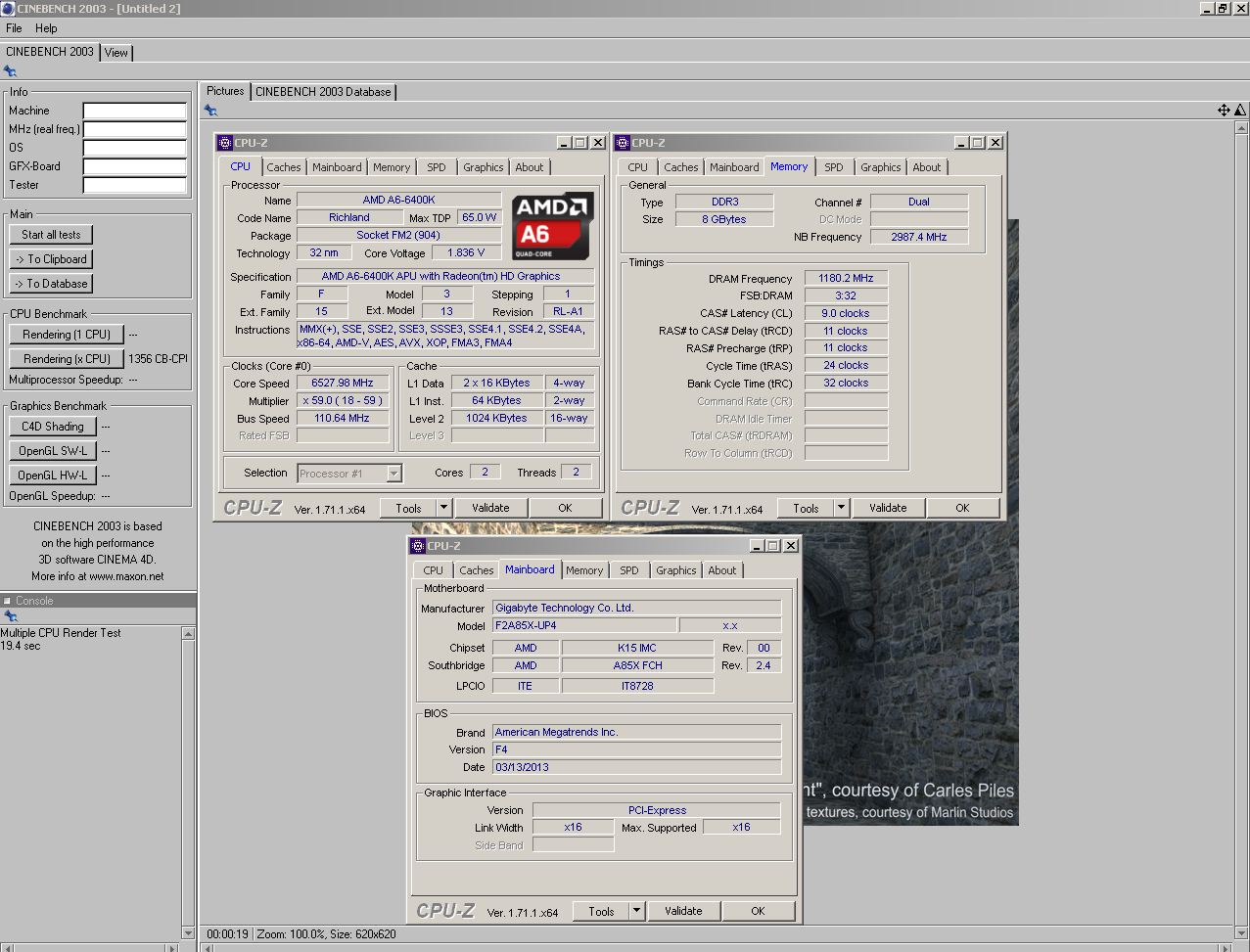Click the AMD A6 processor logo
The height and width of the screenshot is (952, 1250).
[552, 226]
